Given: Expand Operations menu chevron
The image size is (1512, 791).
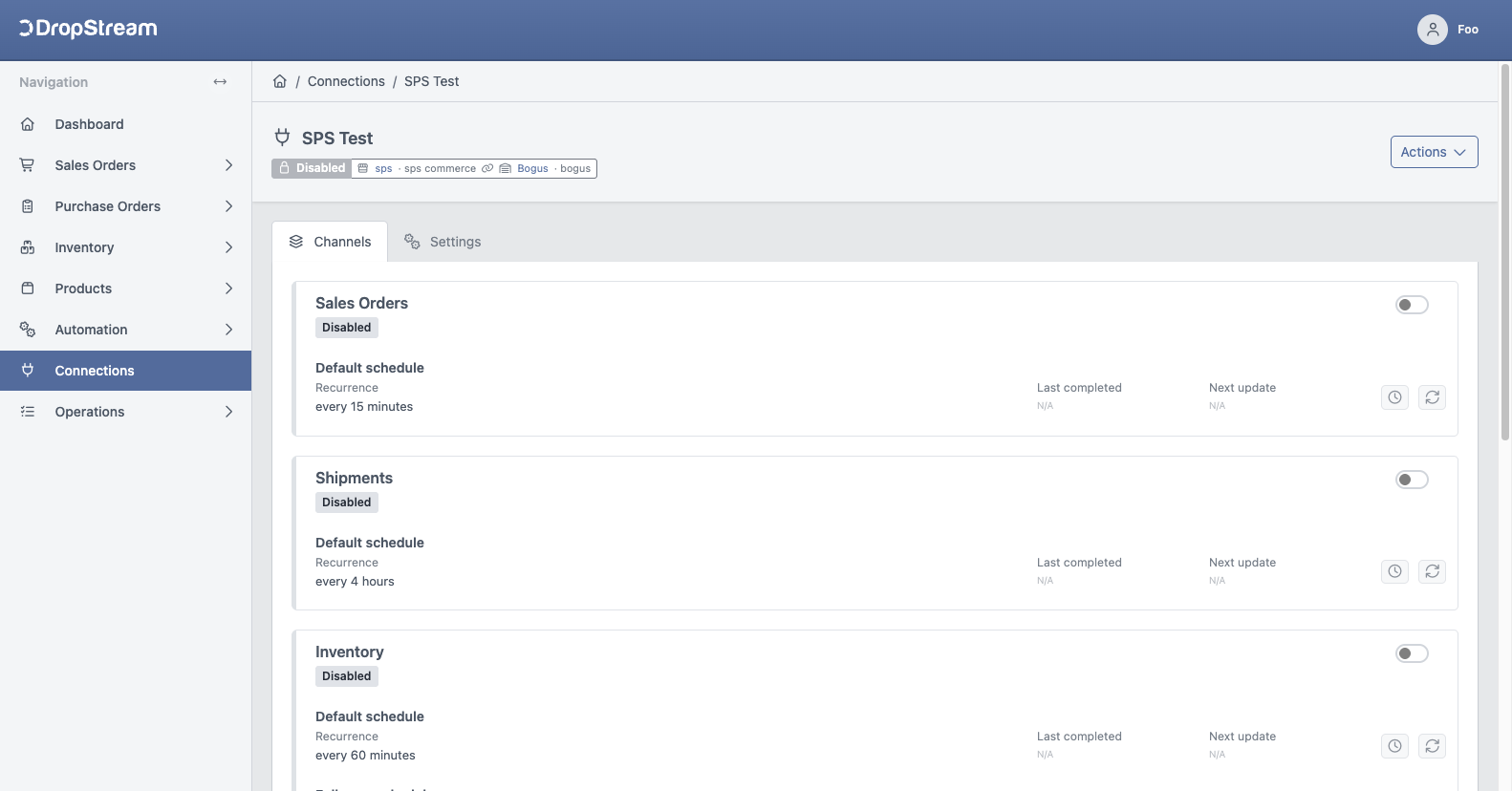Looking at the screenshot, I should [x=228, y=412].
